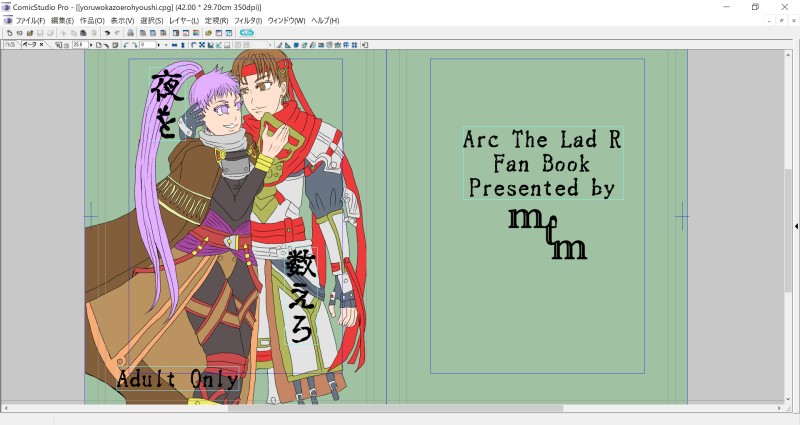Click the copy icon in main toolbar
Screen dimensions: 800x425
point(73,33)
